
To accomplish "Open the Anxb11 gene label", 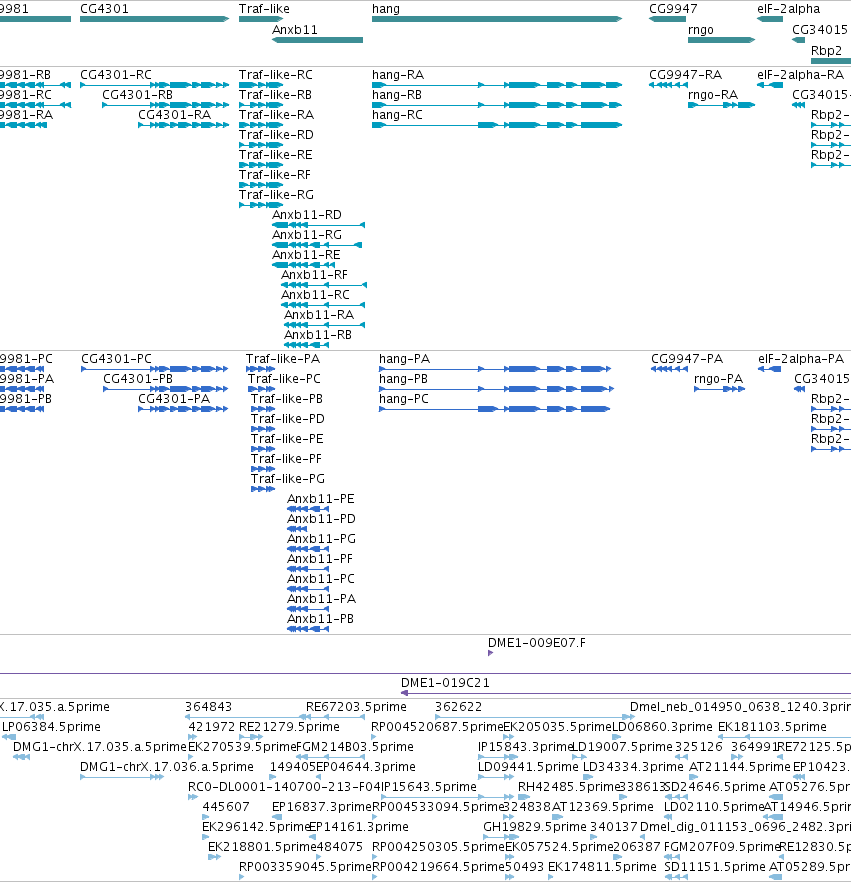I will pyautogui.click(x=295, y=30).
